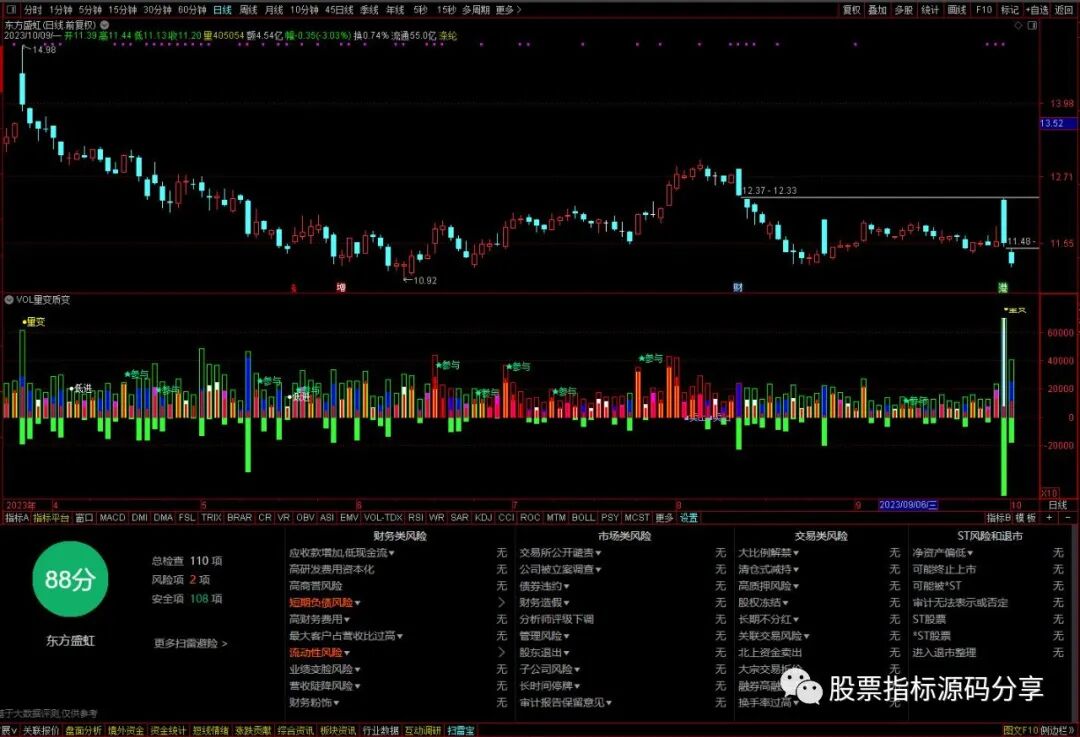
Task: Click 指标A tab
Action: (x=17, y=517)
